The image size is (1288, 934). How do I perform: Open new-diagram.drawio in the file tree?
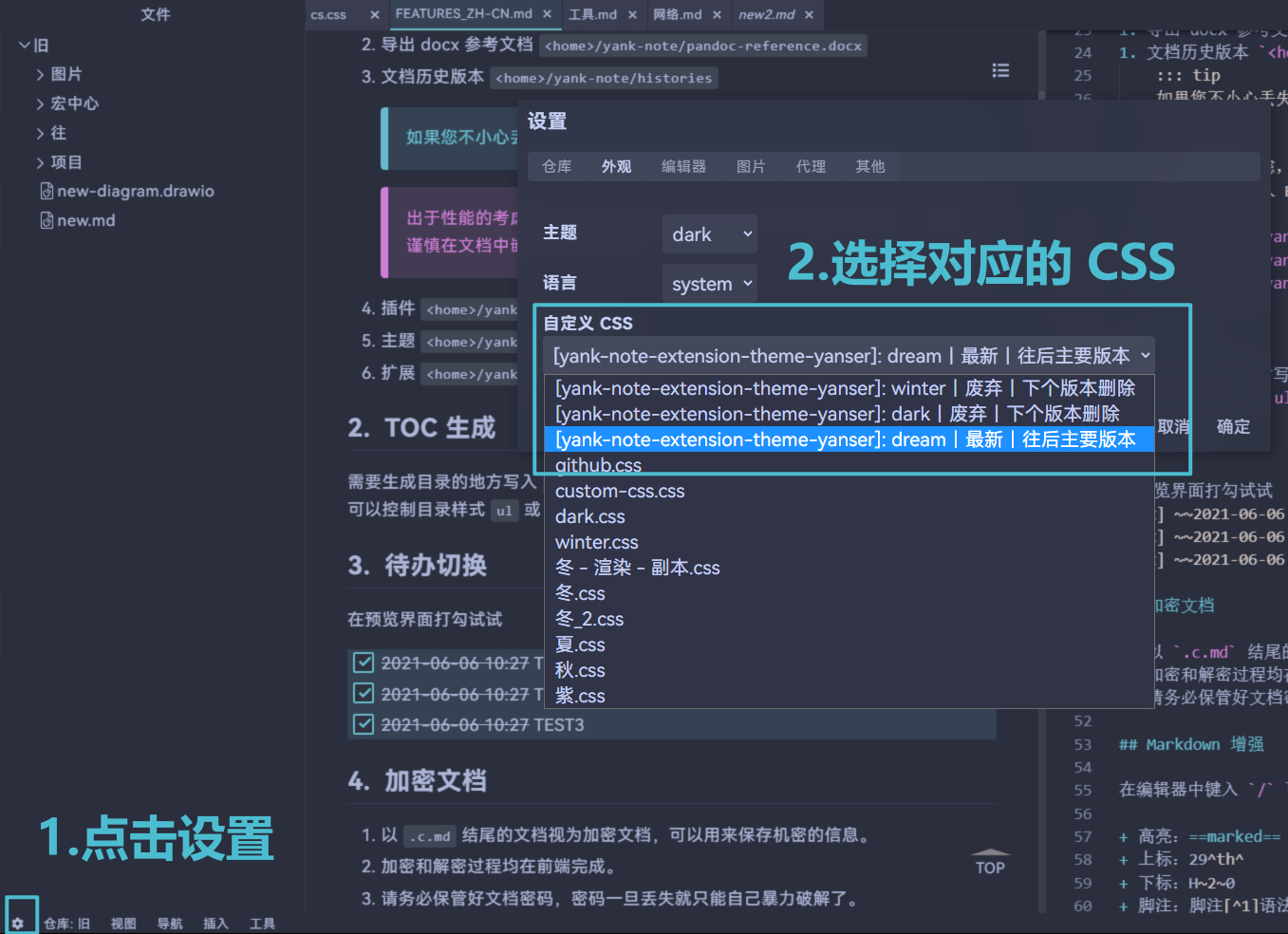point(136,191)
